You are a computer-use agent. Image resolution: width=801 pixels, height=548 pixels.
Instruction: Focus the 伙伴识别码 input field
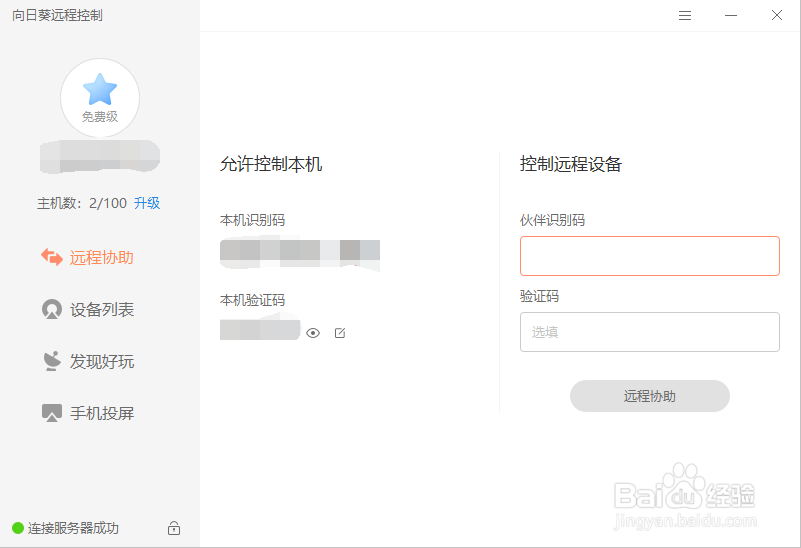pos(649,256)
